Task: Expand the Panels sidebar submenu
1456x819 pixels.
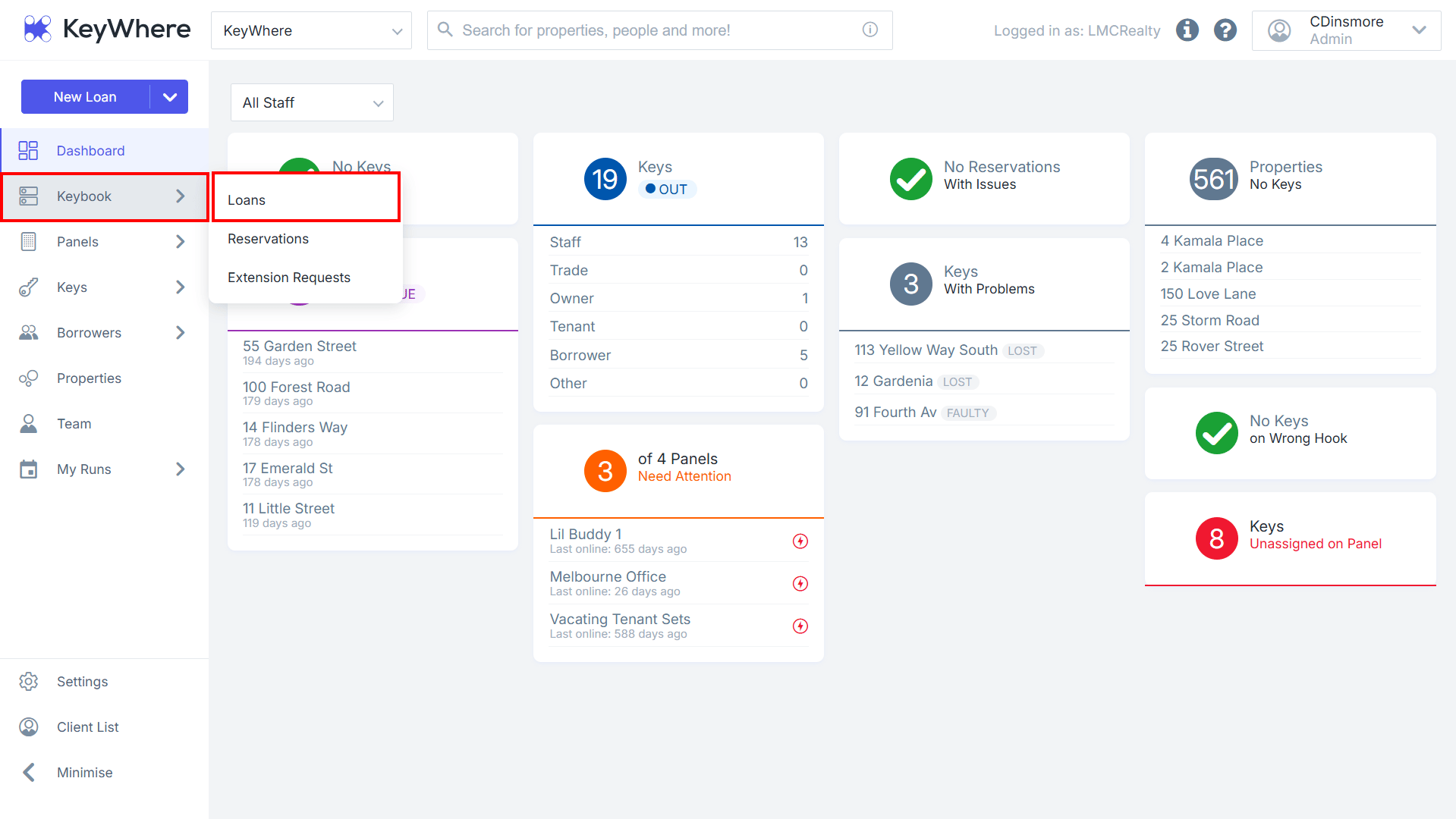Action: [x=181, y=242]
